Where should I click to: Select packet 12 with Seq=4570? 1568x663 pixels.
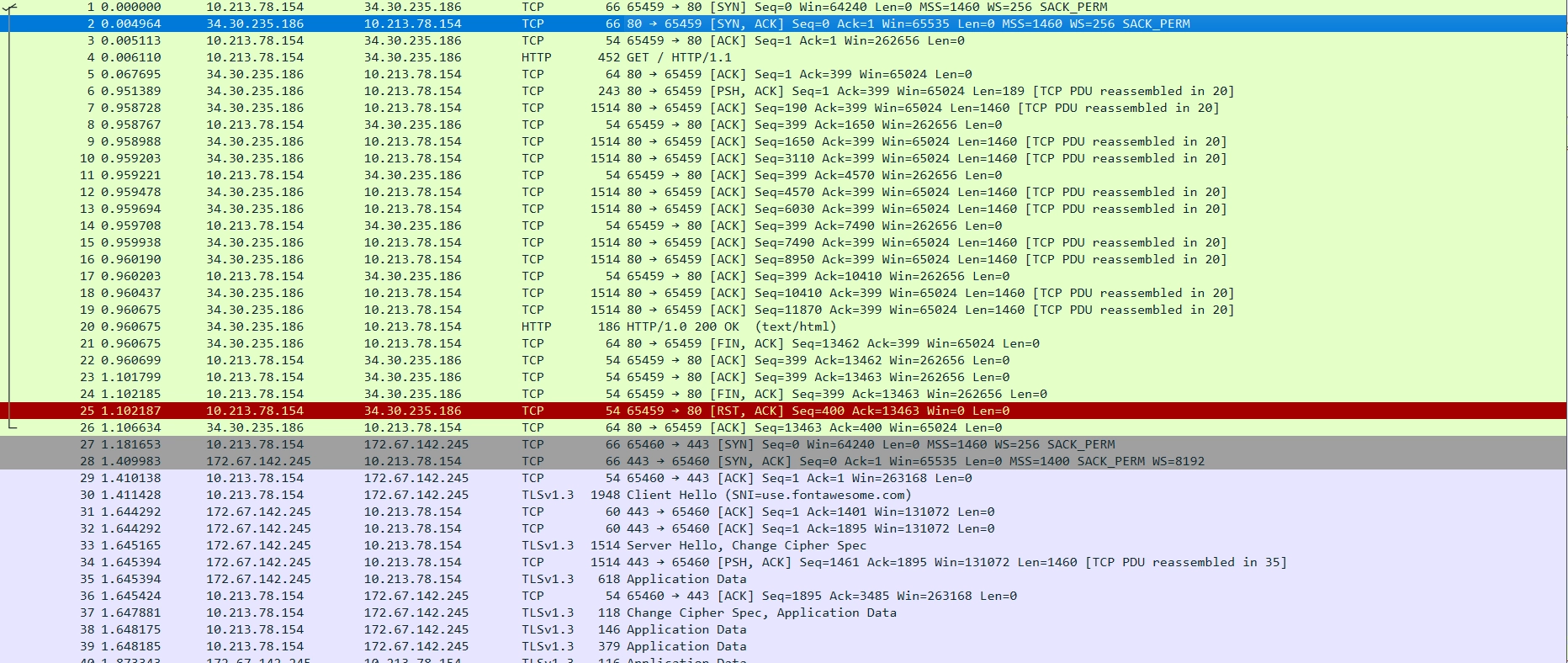click(x=784, y=192)
